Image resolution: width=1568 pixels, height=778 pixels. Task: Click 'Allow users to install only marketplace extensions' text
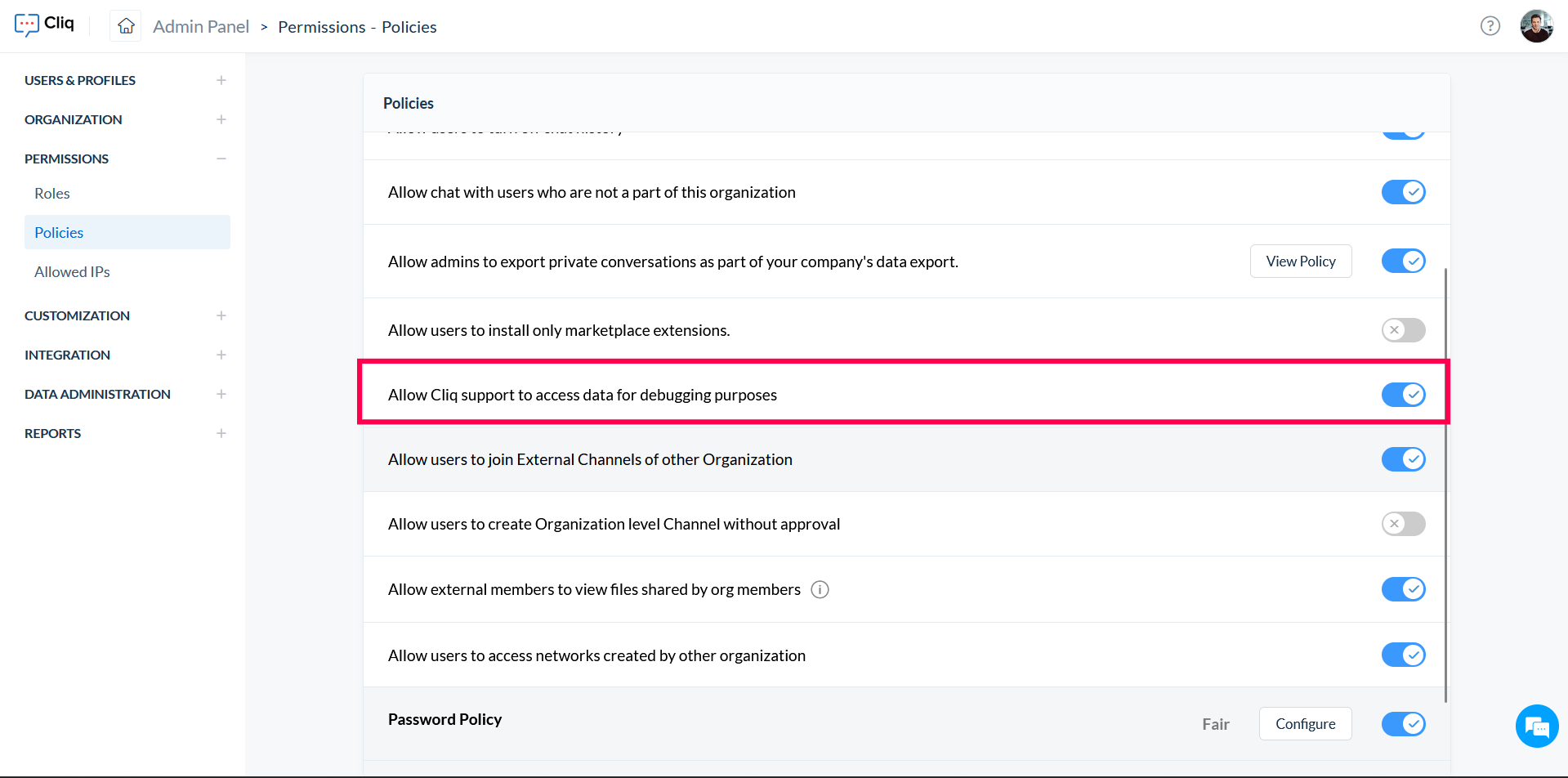[559, 330]
